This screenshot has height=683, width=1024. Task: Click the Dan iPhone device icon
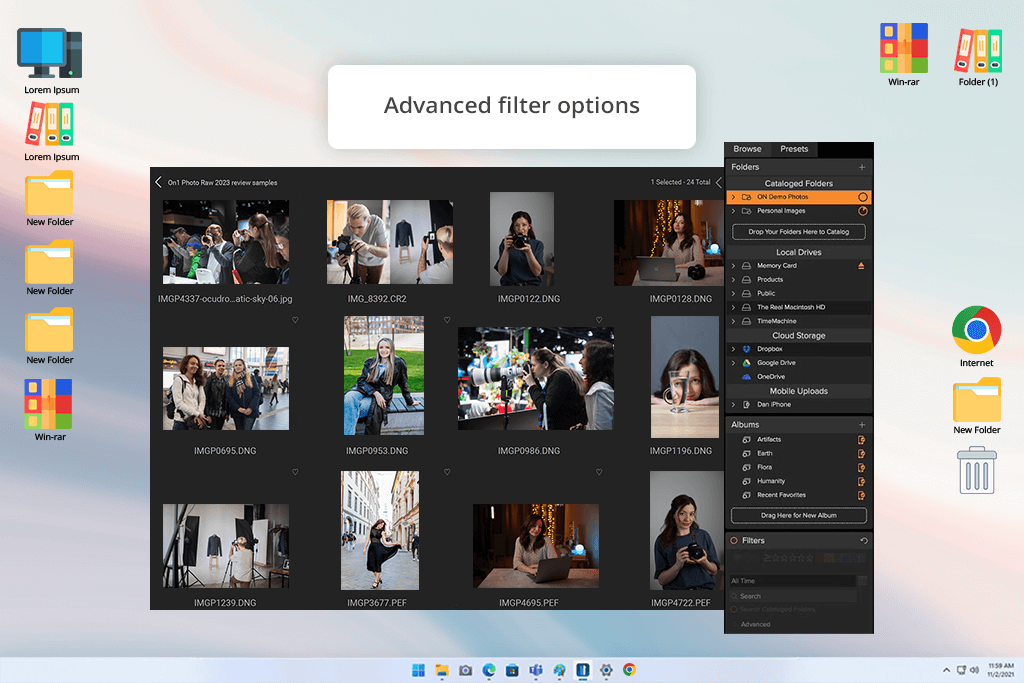tap(746, 404)
